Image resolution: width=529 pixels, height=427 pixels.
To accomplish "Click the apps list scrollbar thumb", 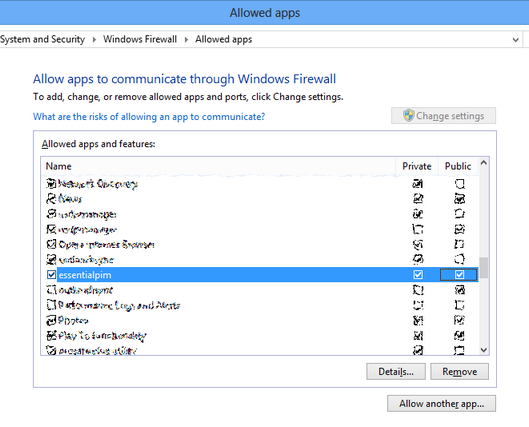I will (484, 267).
